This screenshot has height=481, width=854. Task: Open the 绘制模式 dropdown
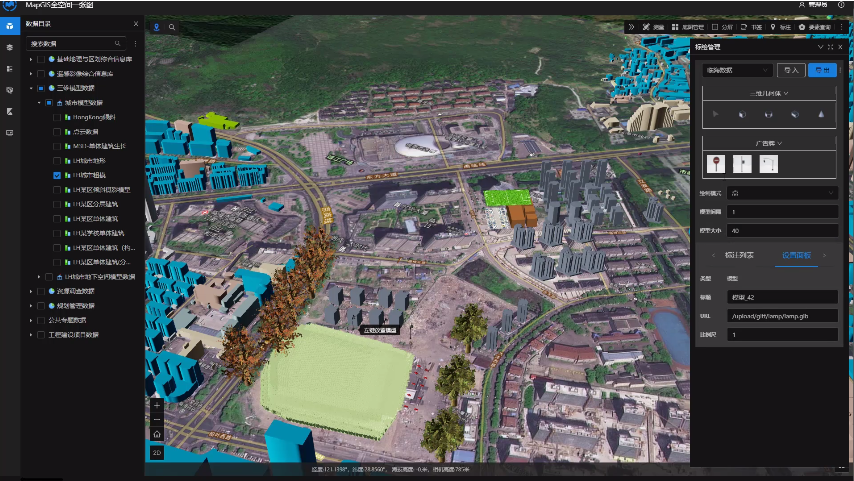coord(782,193)
